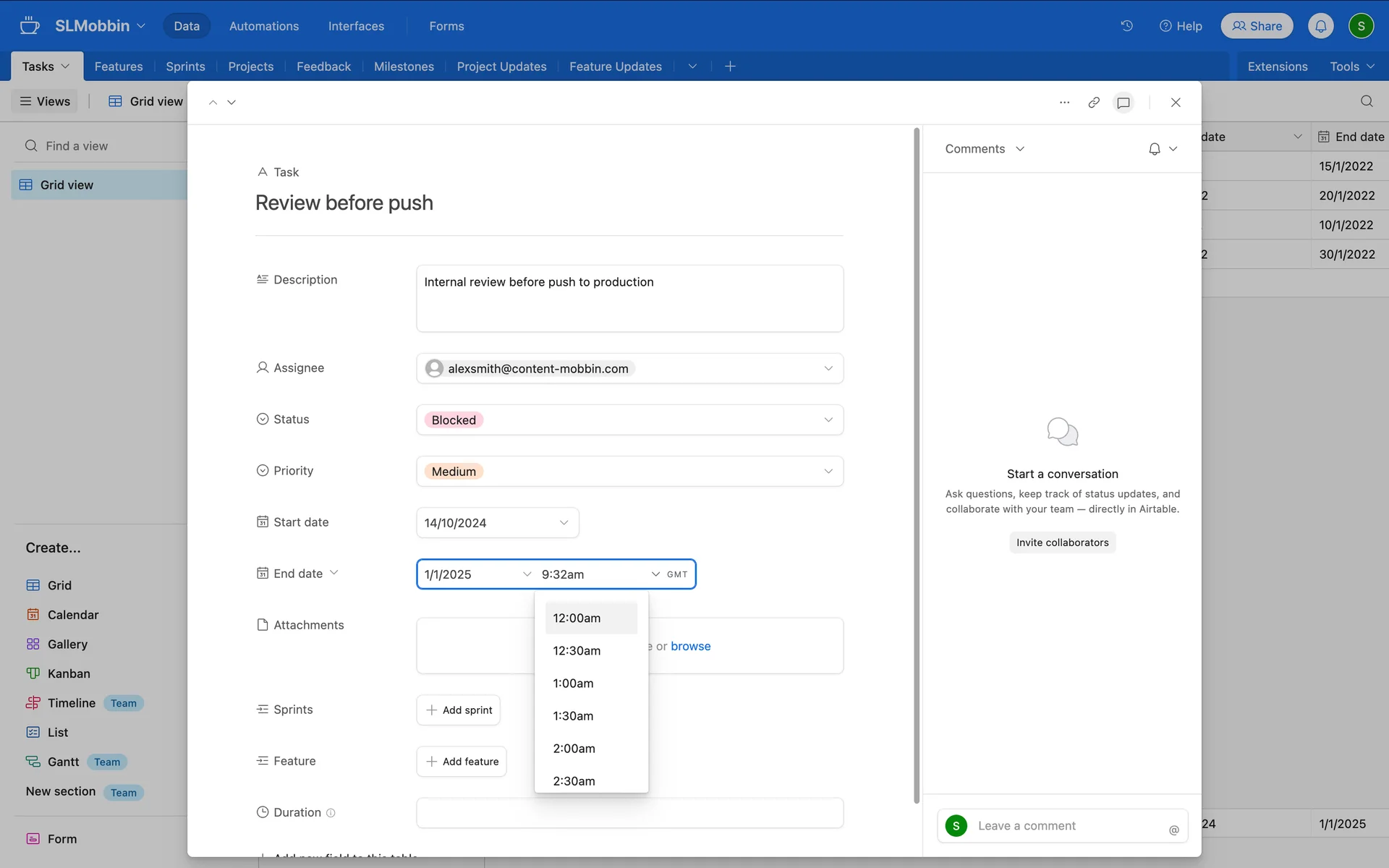Open notifications bell in top bar

(x=1320, y=26)
